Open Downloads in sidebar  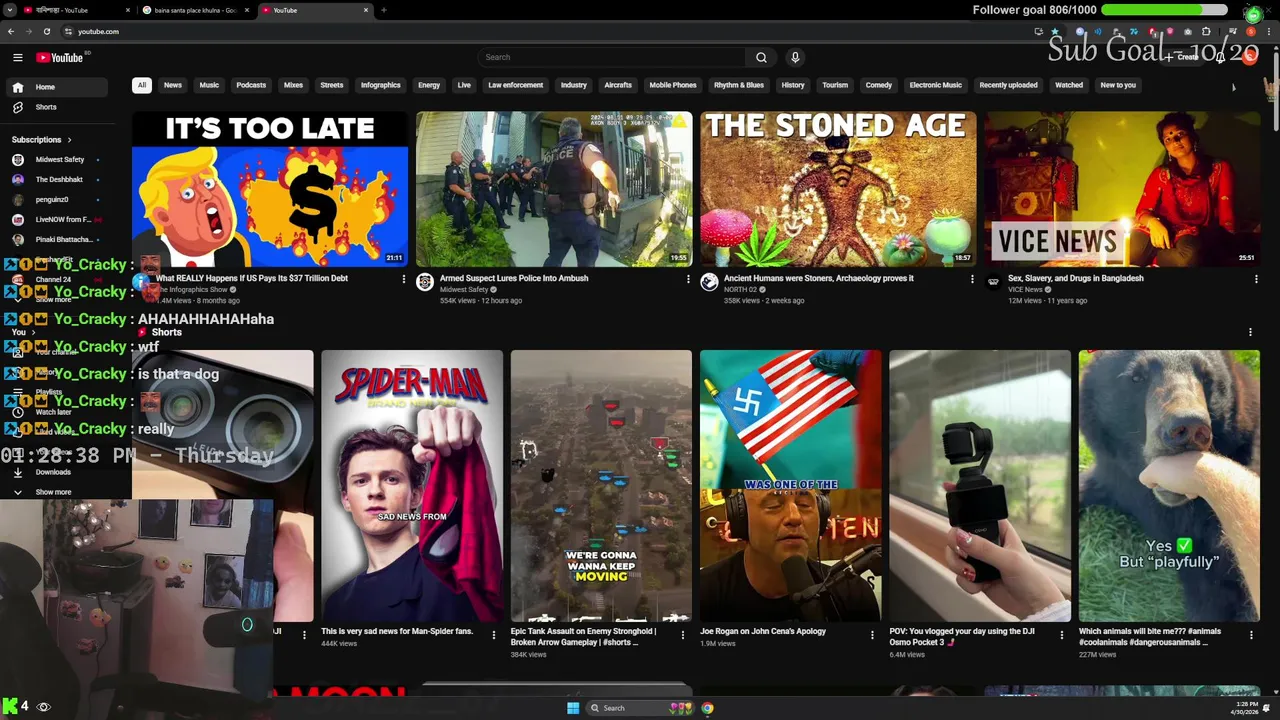coord(53,472)
